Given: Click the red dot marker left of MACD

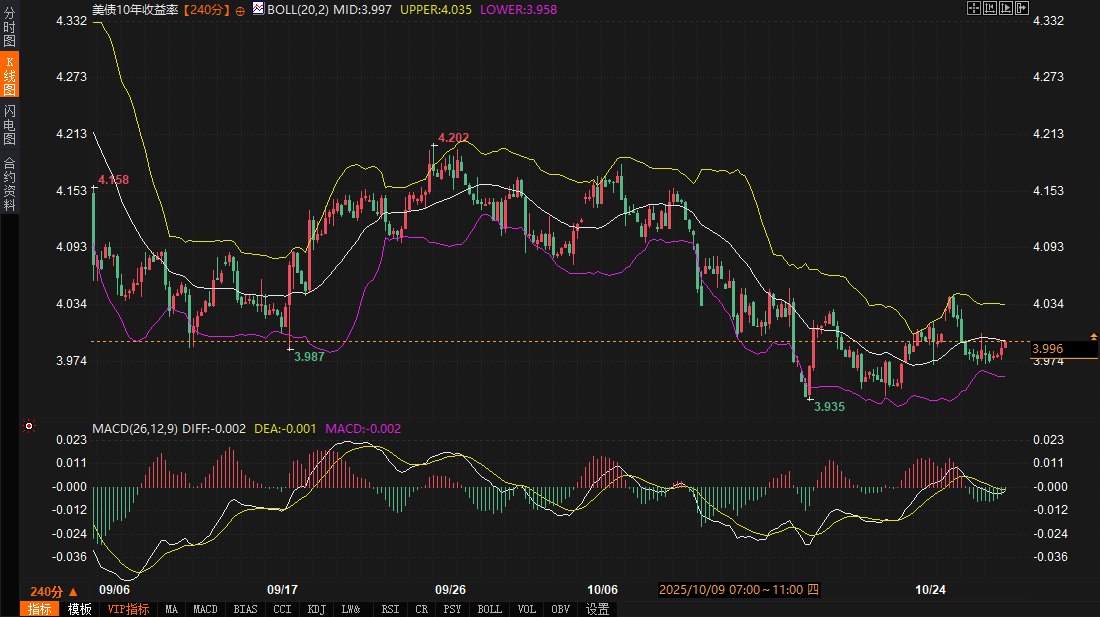Looking at the screenshot, I should click(x=29, y=426).
